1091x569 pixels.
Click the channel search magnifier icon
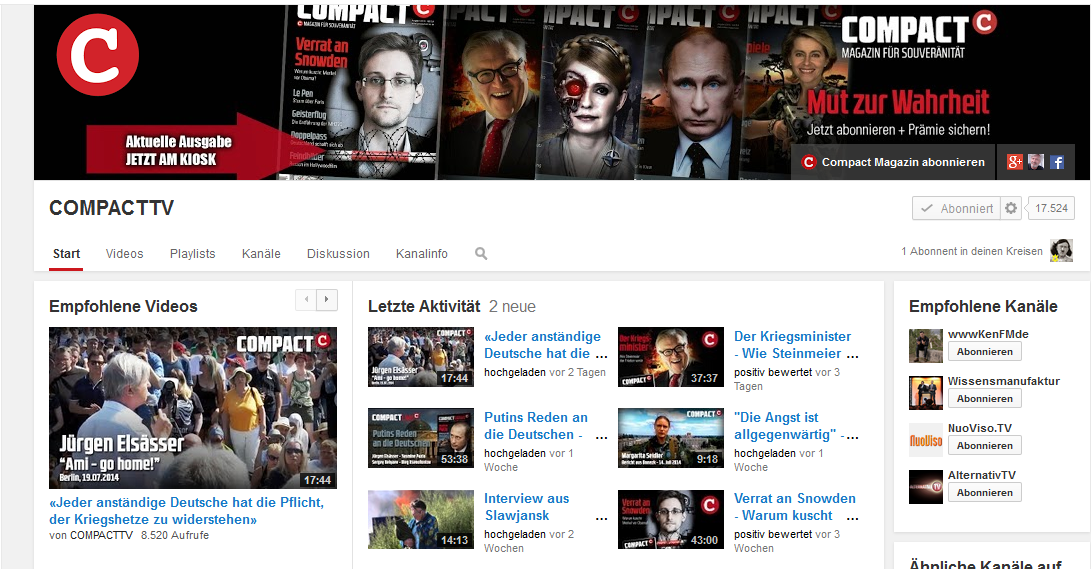click(481, 254)
